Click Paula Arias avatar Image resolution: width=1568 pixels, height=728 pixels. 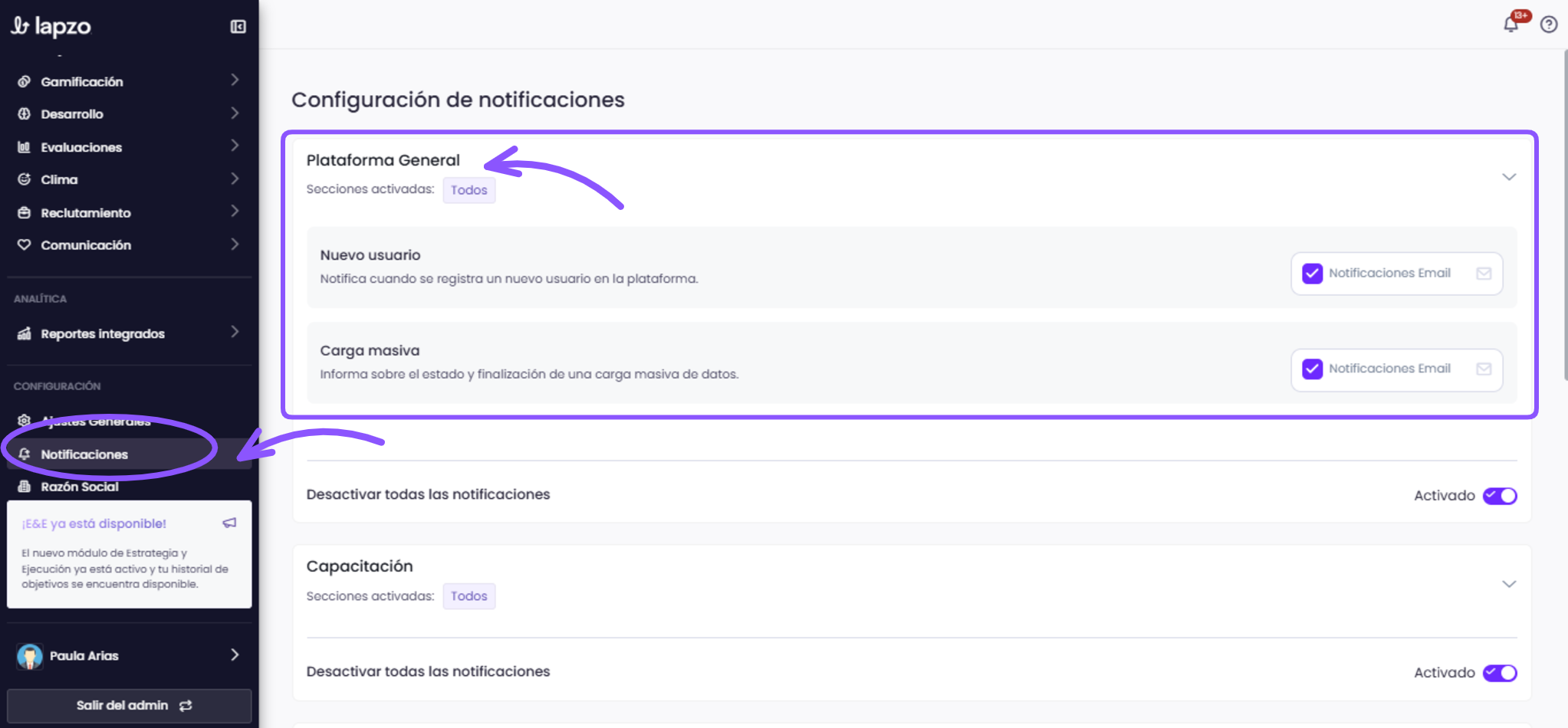[30, 656]
